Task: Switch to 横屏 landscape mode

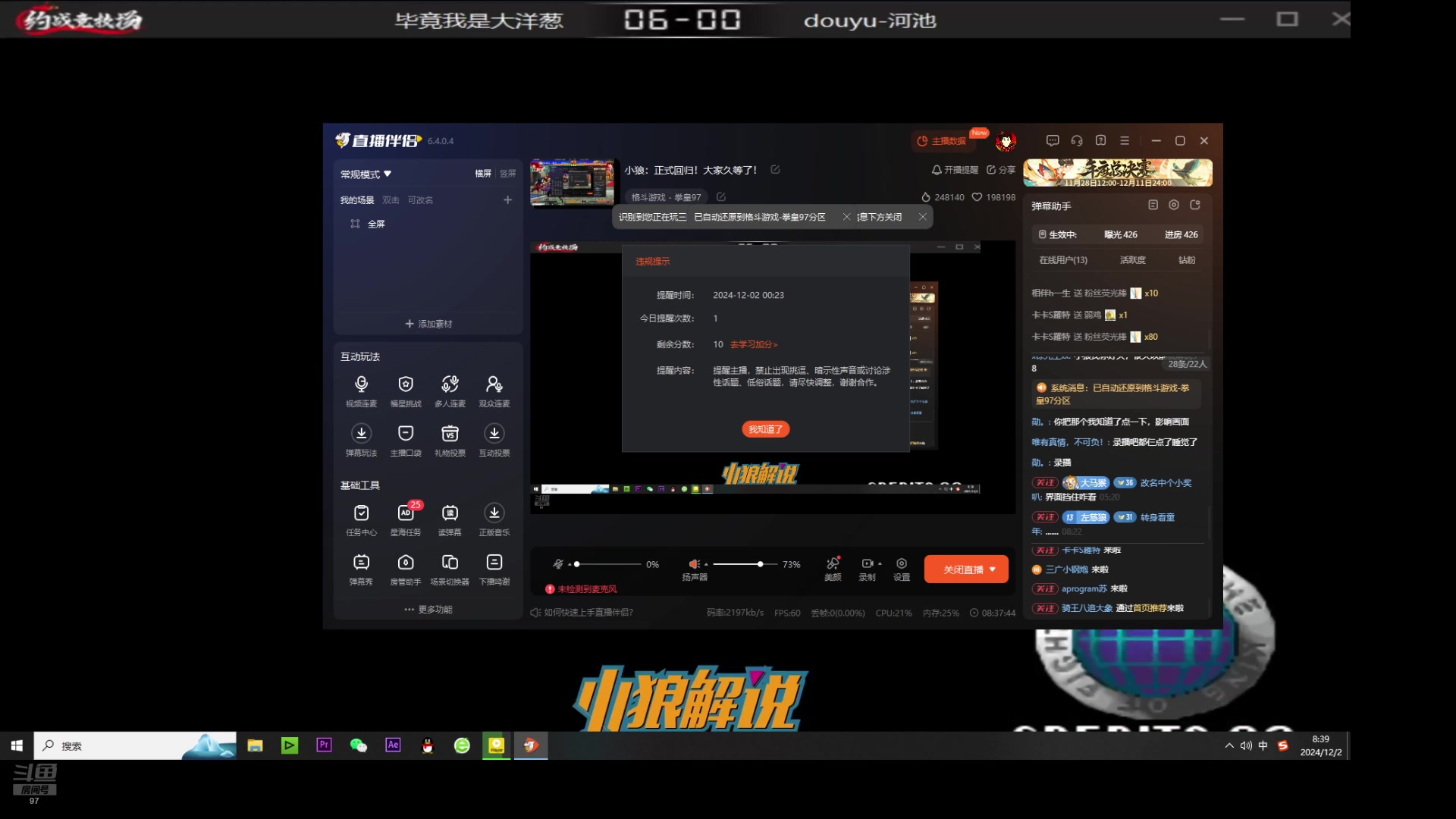Action: coord(483,174)
